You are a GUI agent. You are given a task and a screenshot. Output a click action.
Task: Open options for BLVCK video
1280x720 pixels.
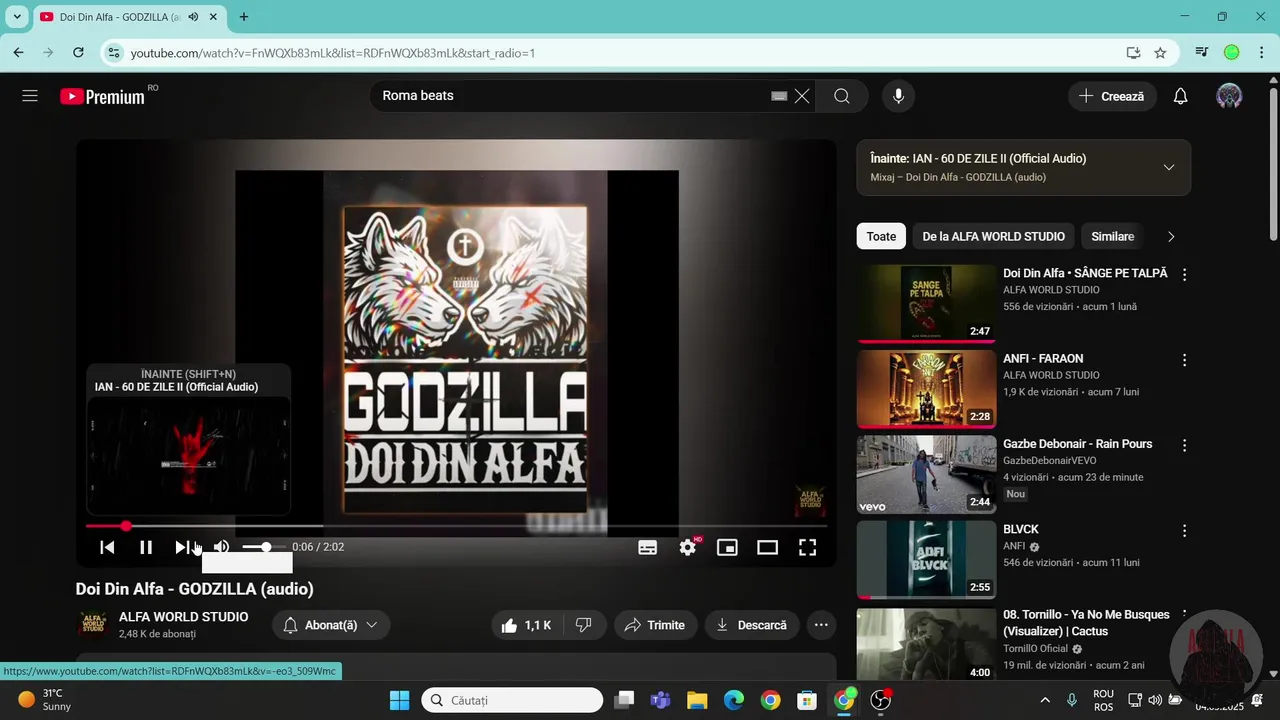[1184, 530]
